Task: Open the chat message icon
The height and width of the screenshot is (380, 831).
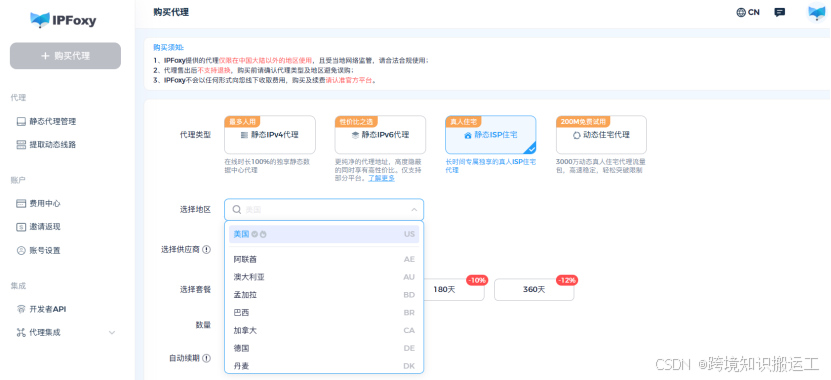Action: (780, 12)
